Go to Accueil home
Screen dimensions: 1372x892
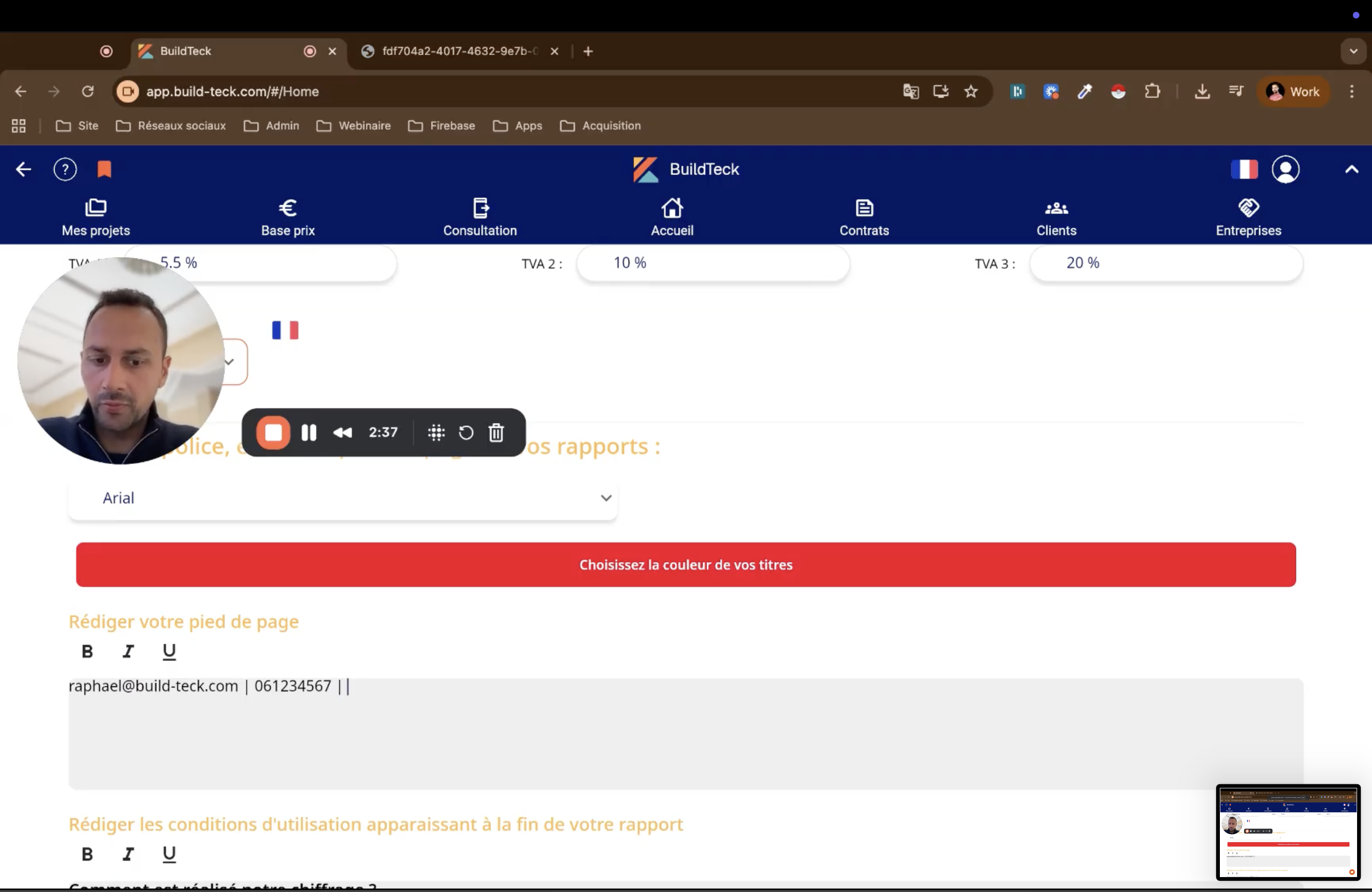(672, 218)
